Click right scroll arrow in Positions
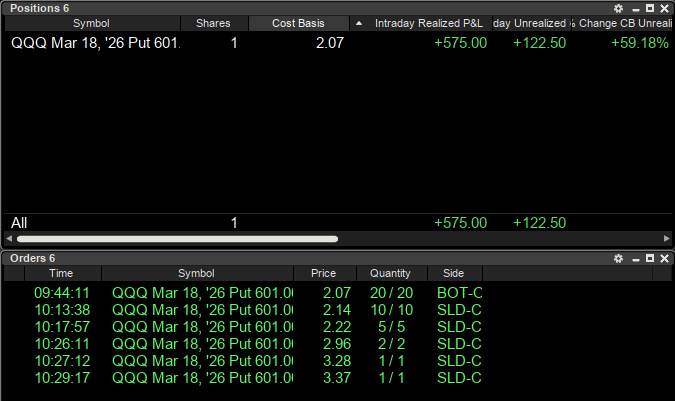The width and height of the screenshot is (675, 401). coord(666,238)
